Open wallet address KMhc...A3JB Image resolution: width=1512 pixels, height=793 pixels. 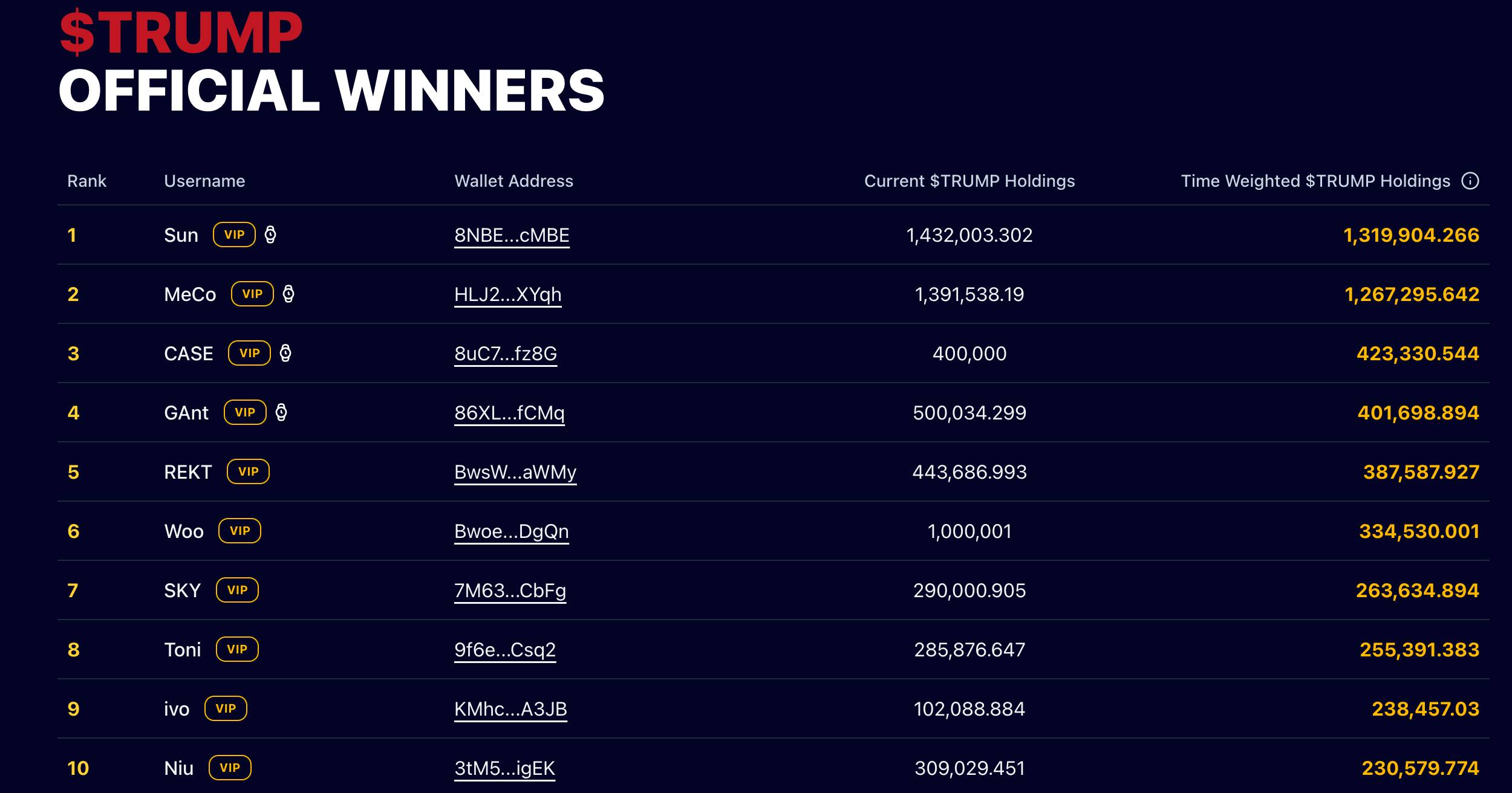pyautogui.click(x=510, y=709)
